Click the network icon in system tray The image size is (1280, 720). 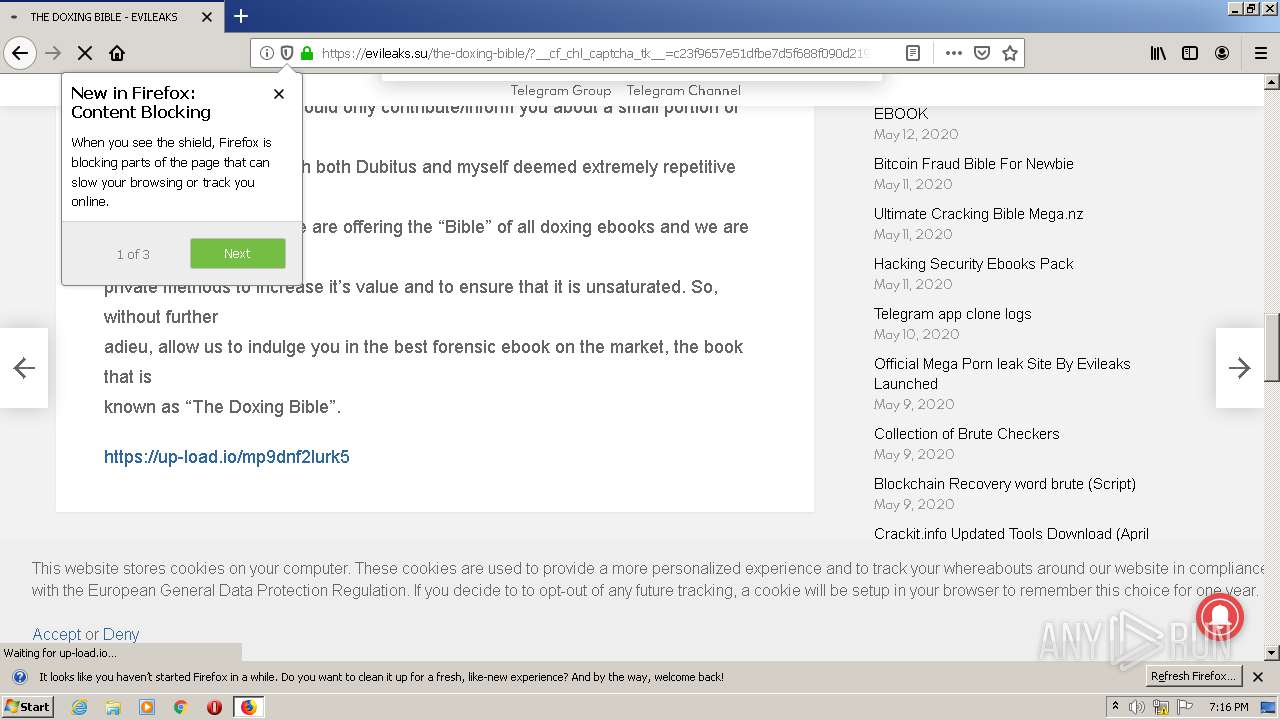(x=1161, y=707)
